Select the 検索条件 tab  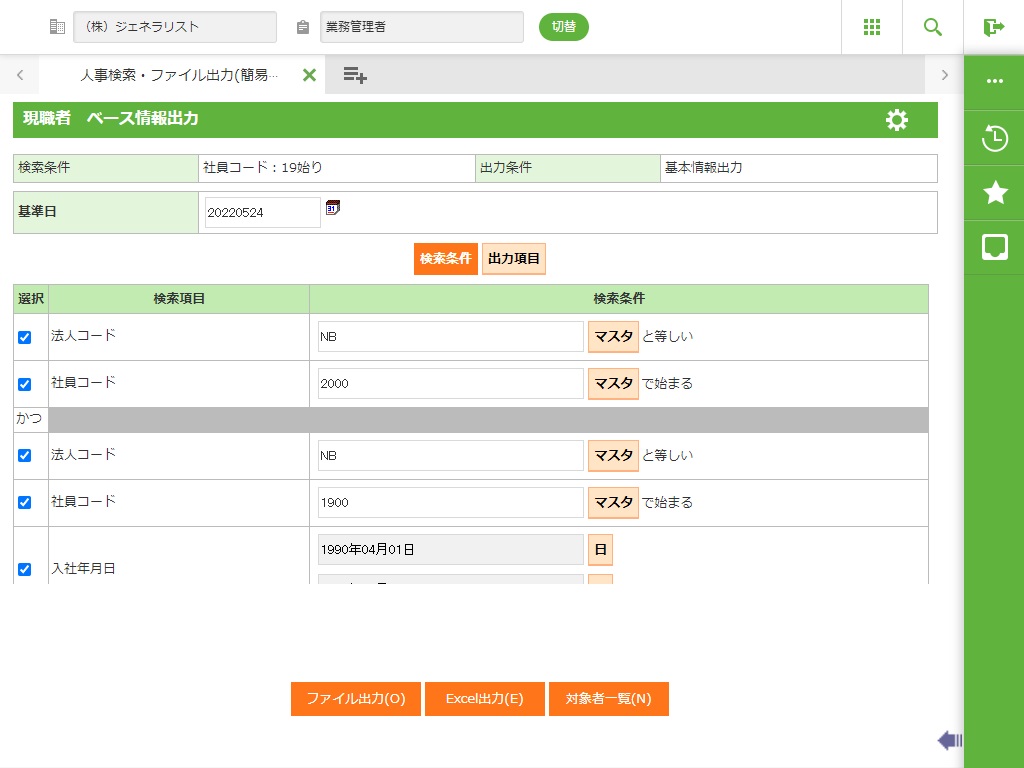tap(445, 258)
